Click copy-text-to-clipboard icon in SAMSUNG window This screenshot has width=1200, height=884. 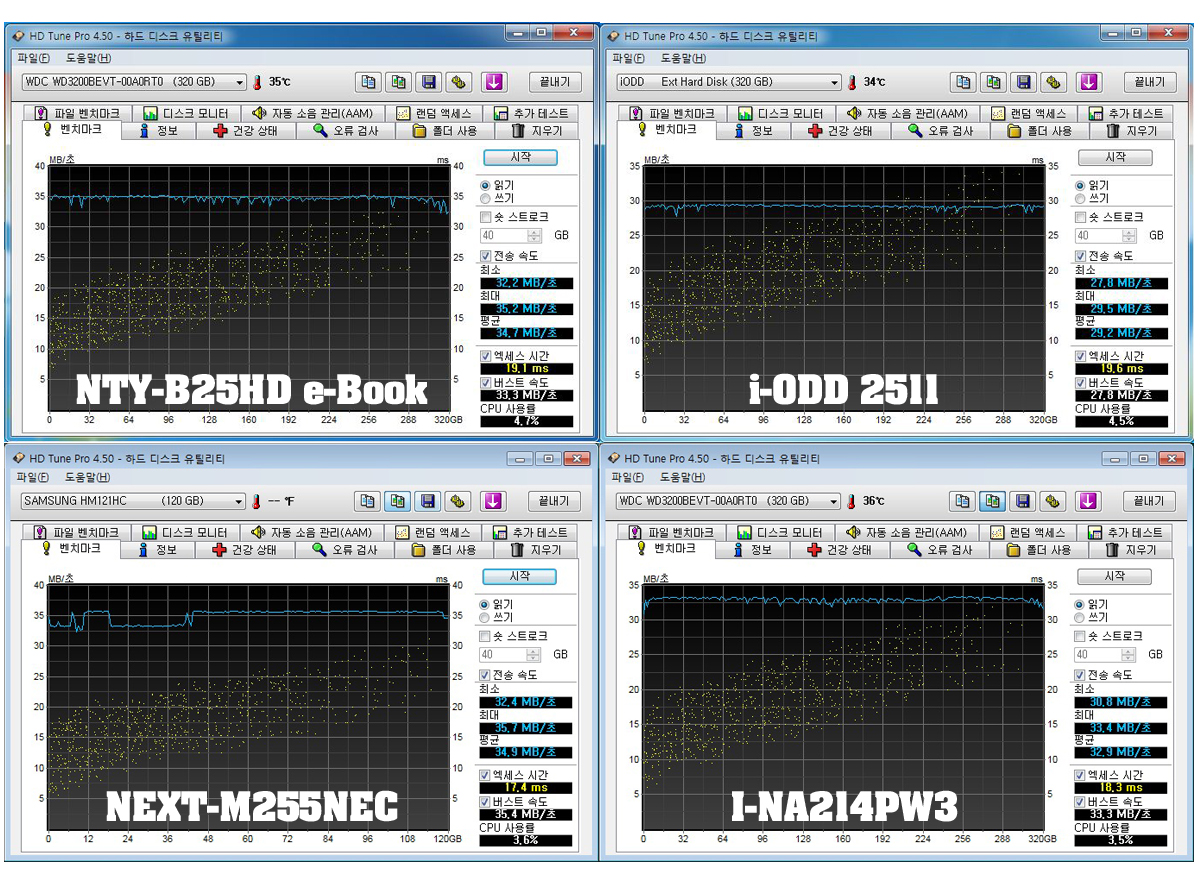pos(368,501)
